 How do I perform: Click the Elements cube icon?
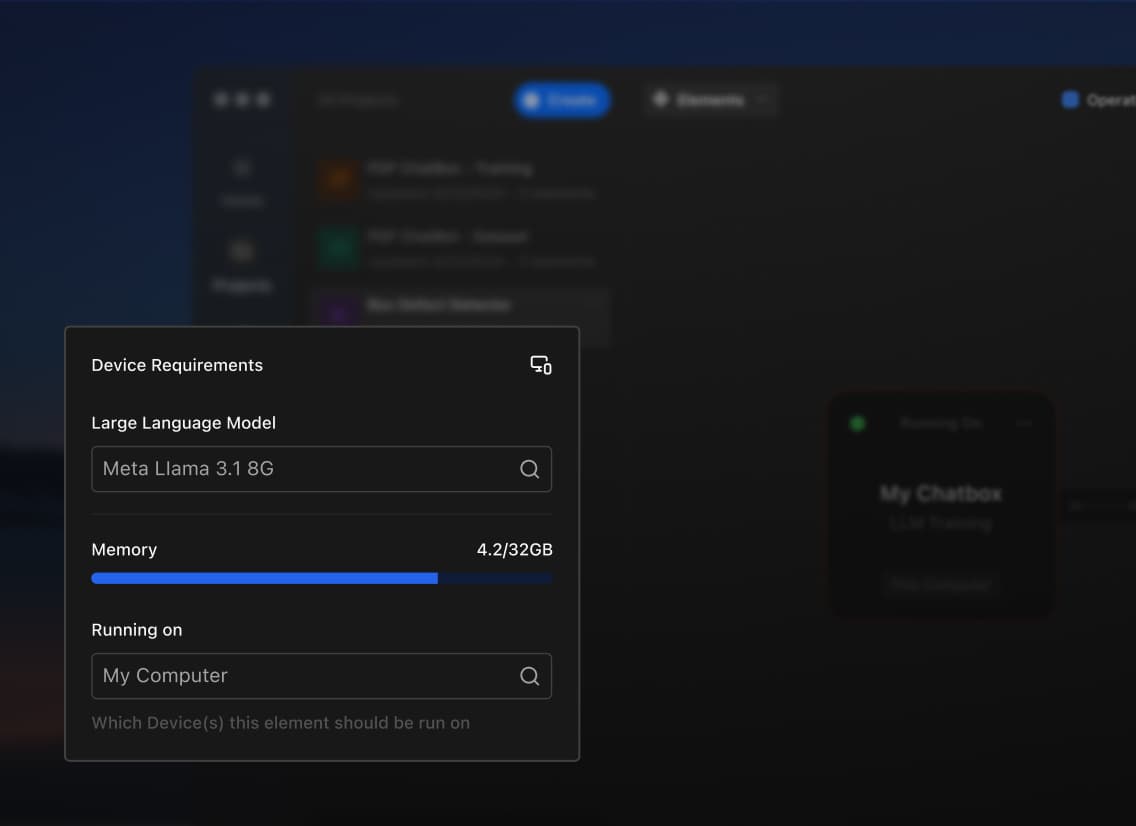pos(661,100)
